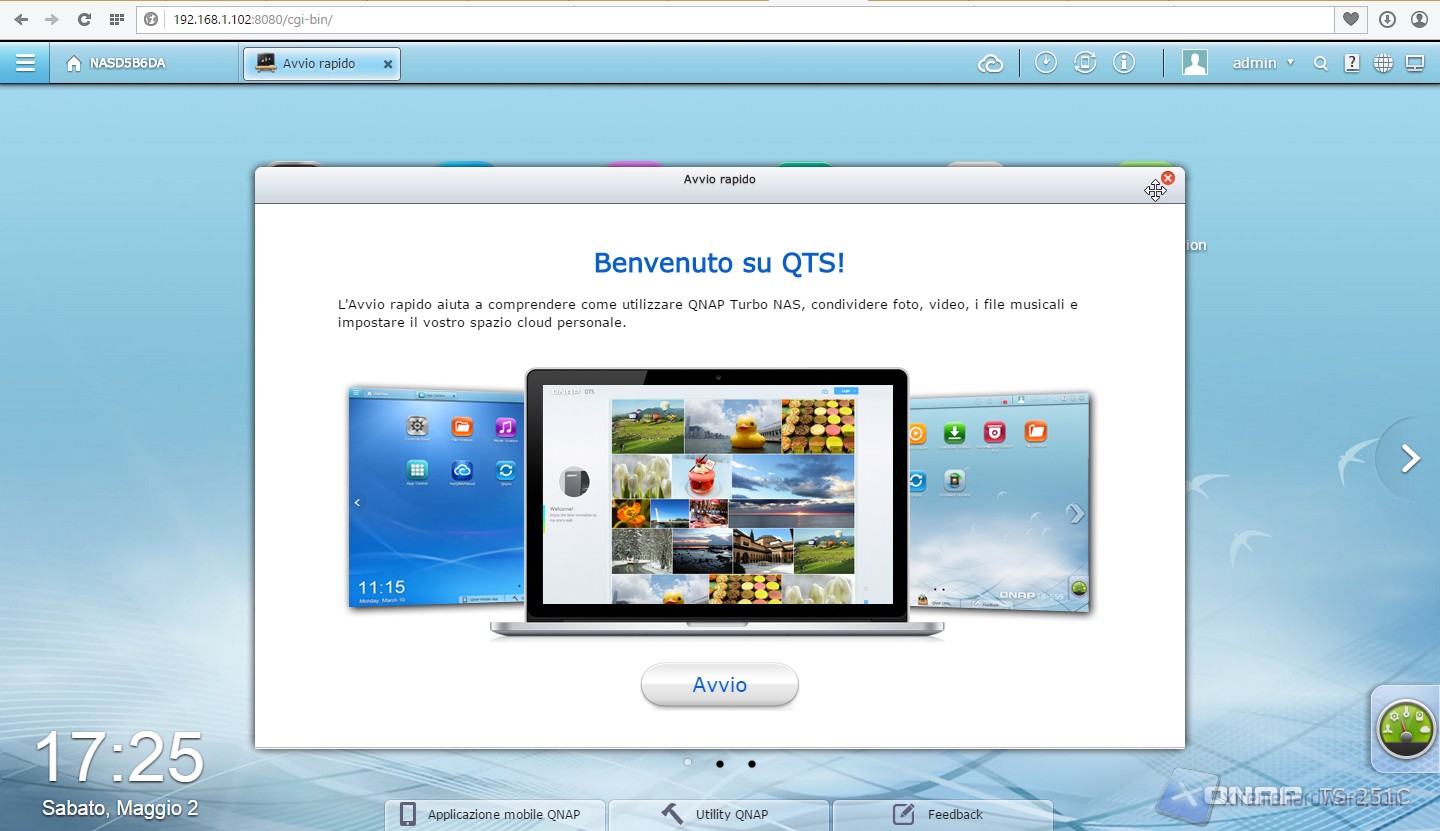Open background tasks clock icon
Screen dimensions: 1440x831
click(1045, 63)
